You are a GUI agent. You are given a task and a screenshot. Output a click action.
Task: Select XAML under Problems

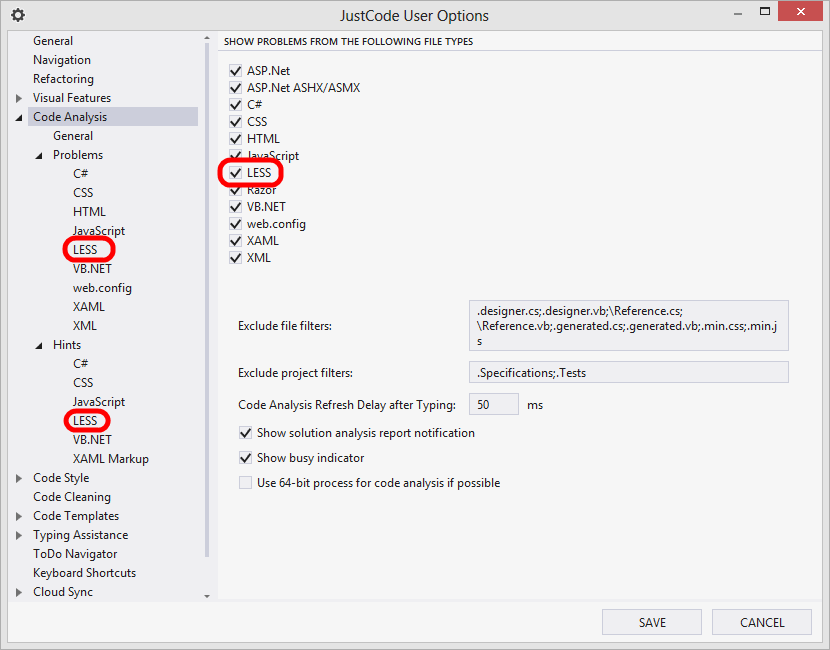[89, 307]
